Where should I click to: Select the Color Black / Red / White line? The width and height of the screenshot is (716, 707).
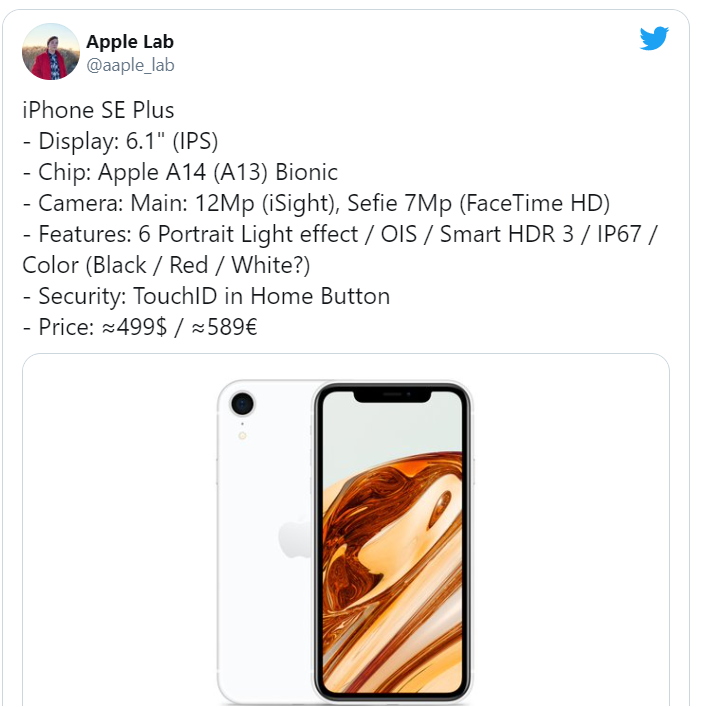pos(166,265)
